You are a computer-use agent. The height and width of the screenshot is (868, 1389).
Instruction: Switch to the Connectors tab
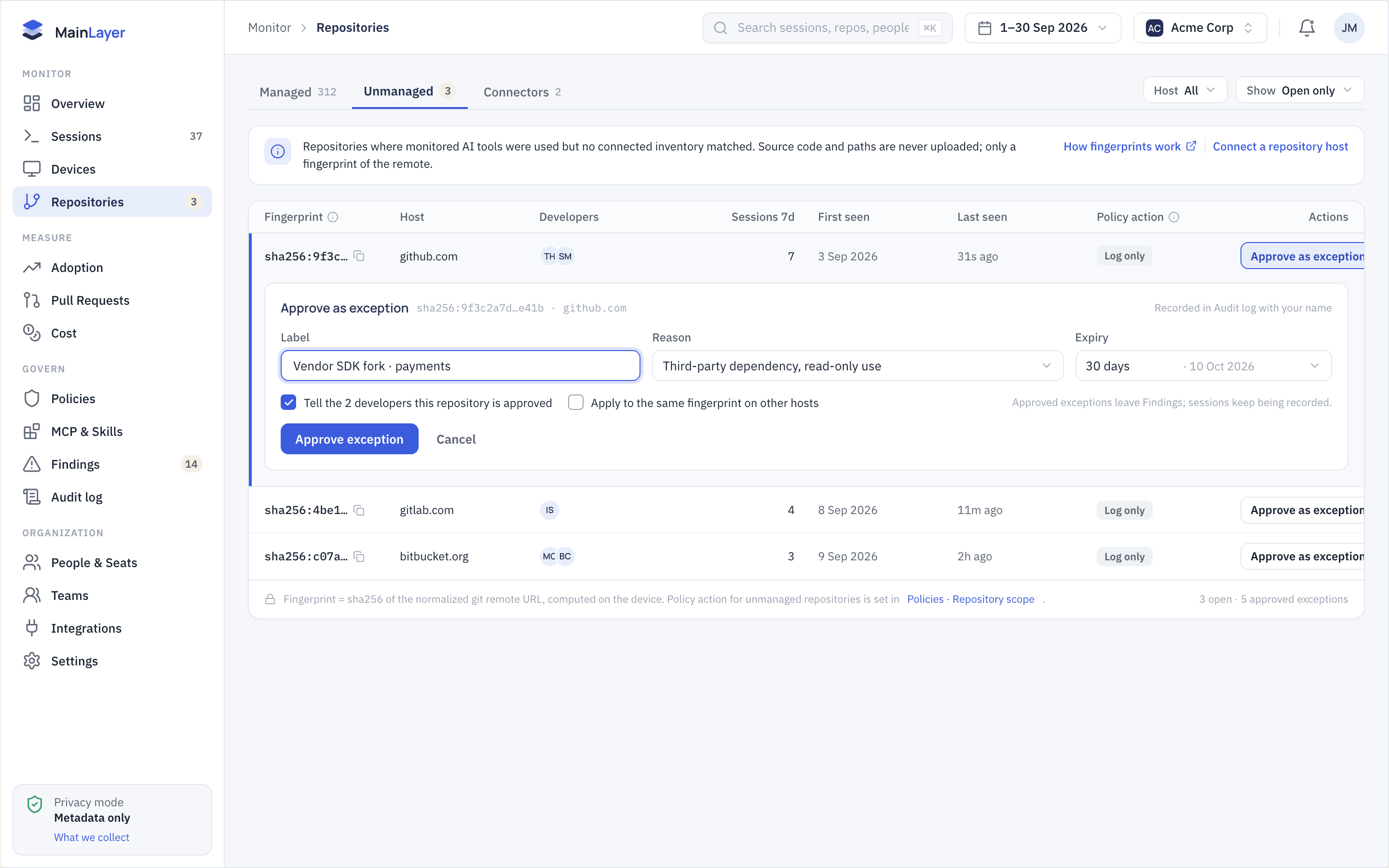coord(522,92)
